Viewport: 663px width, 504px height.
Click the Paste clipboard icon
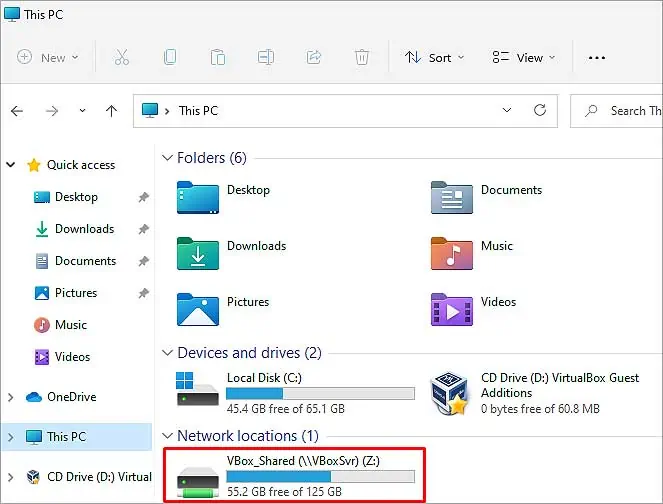[217, 58]
